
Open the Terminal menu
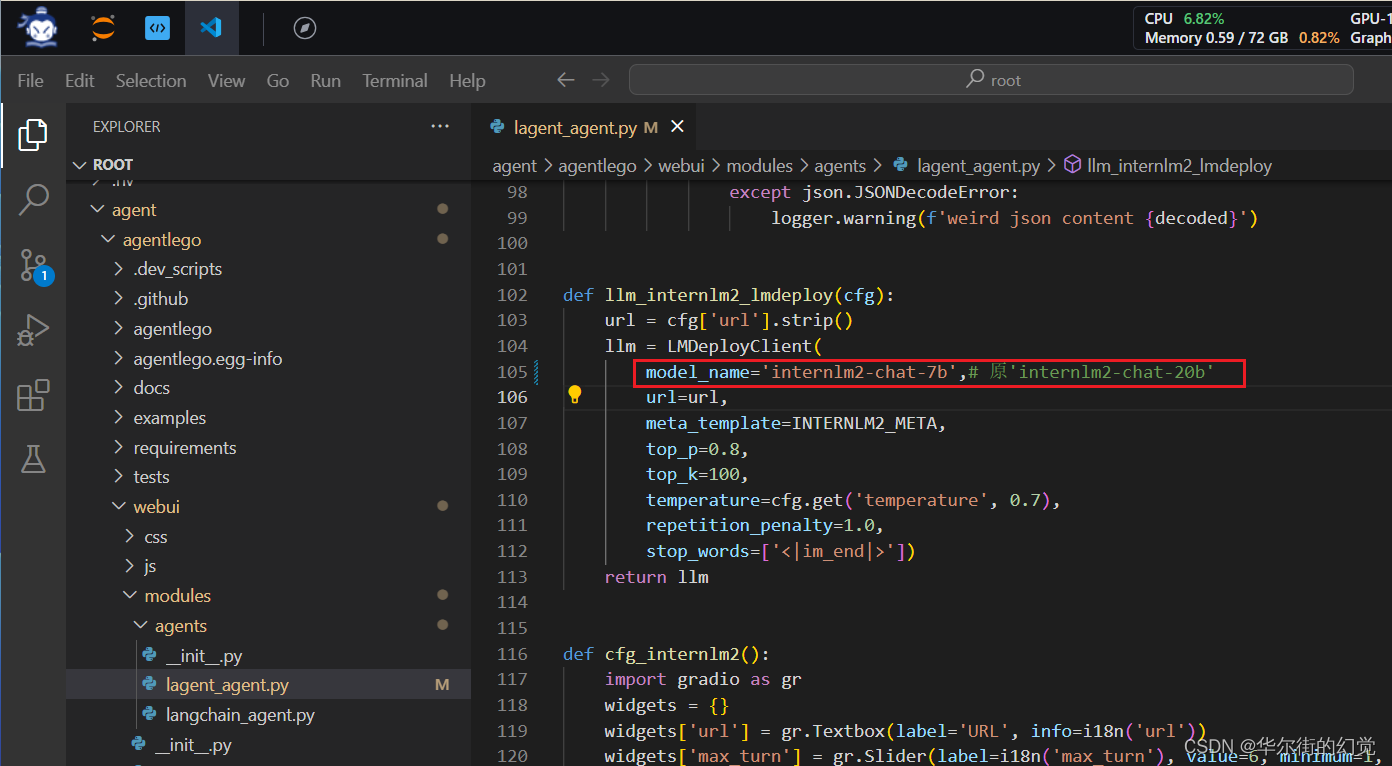coord(395,81)
